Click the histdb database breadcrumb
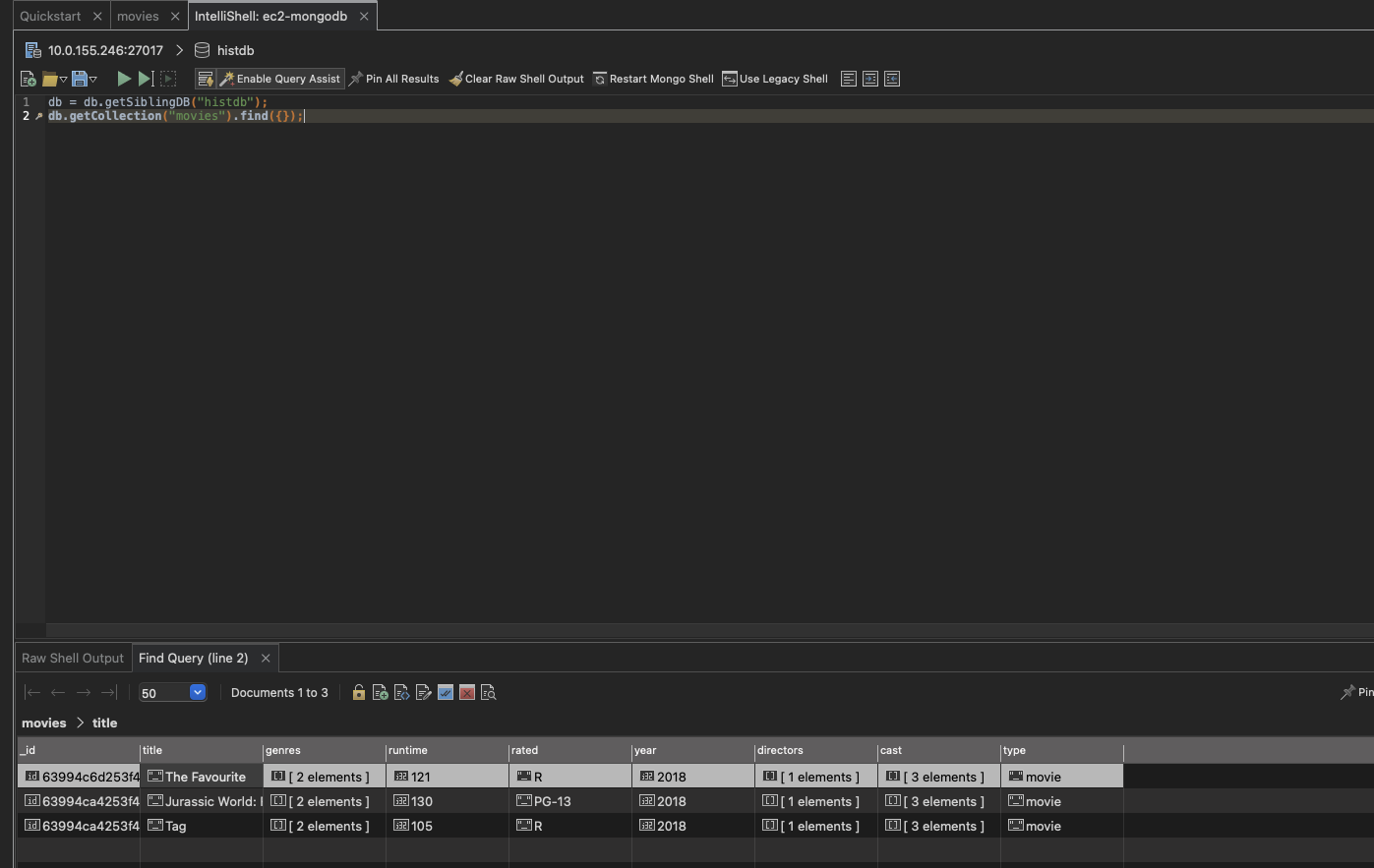This screenshot has height=868, width=1374. click(225, 50)
